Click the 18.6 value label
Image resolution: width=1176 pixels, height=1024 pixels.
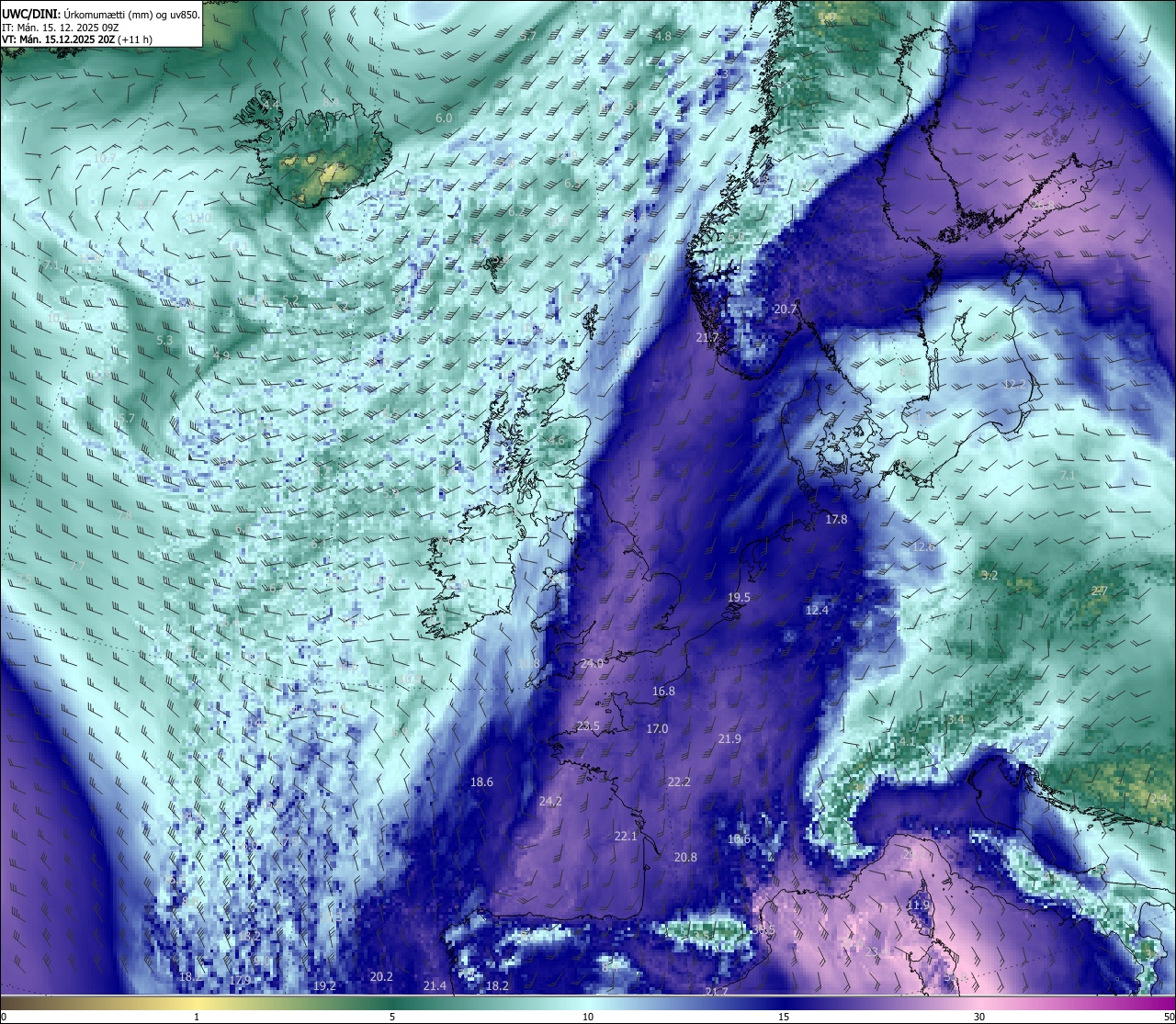(x=481, y=782)
